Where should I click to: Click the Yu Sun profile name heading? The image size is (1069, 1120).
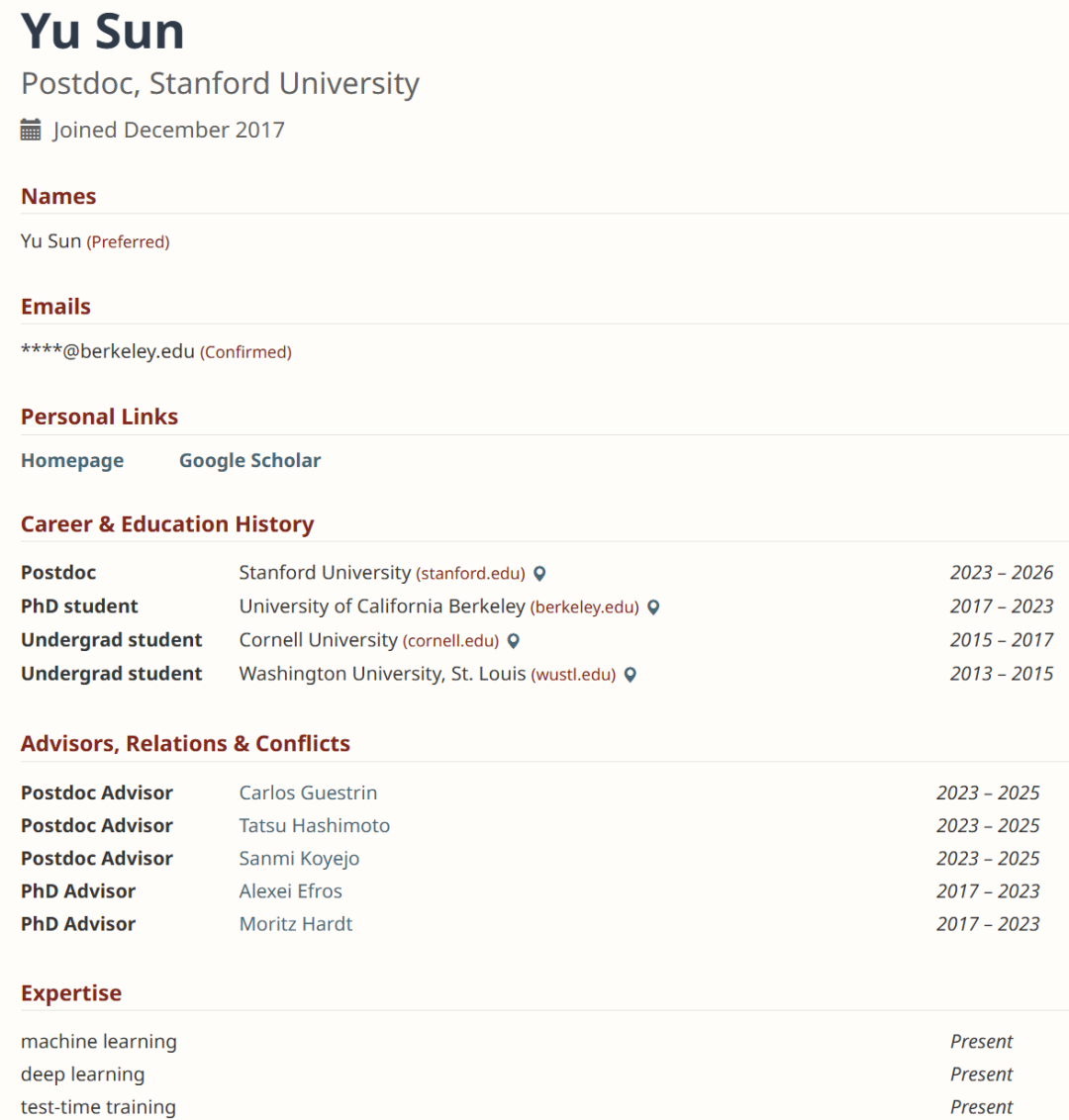tap(103, 32)
